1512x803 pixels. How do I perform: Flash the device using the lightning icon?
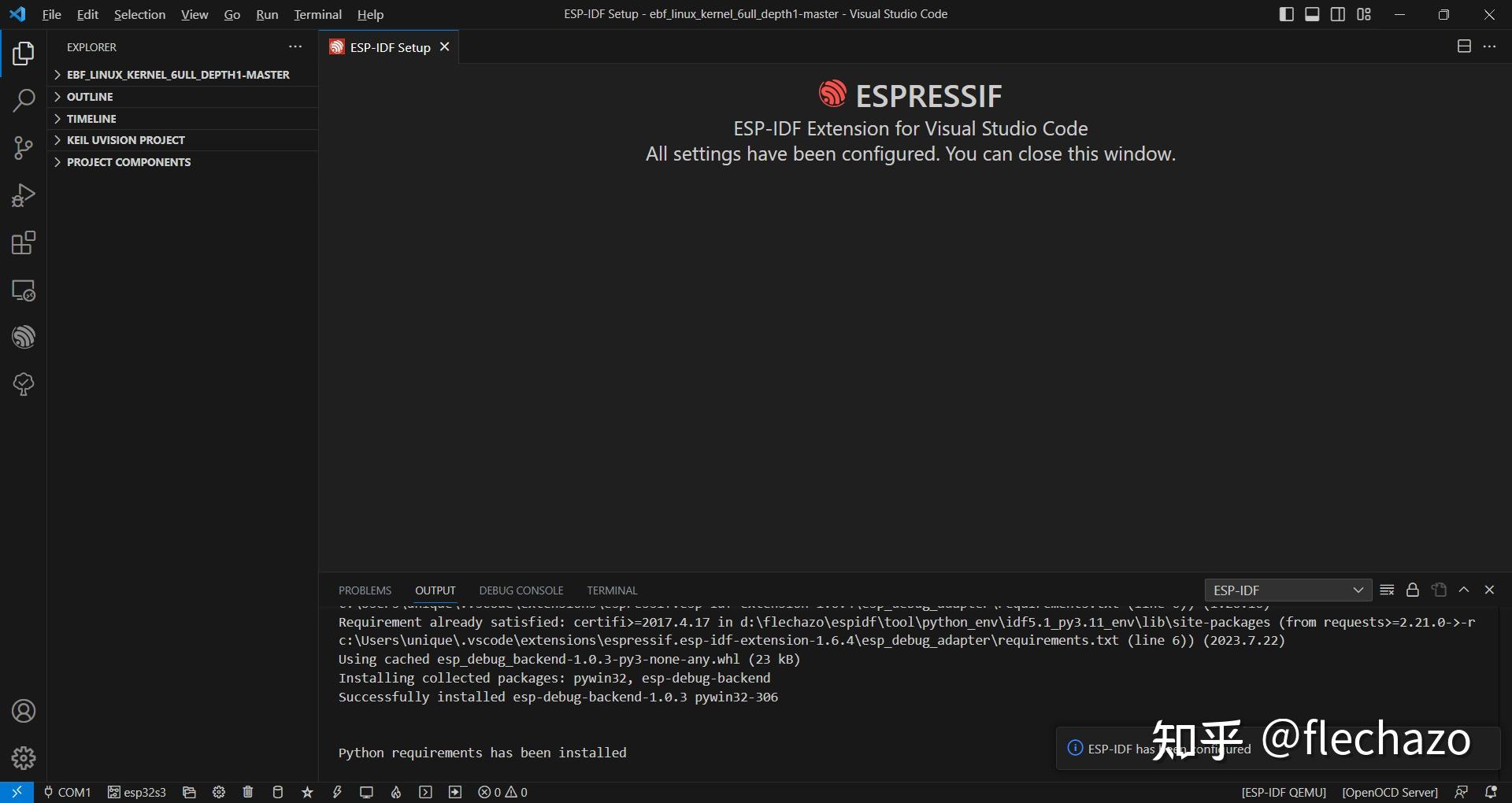click(337, 792)
